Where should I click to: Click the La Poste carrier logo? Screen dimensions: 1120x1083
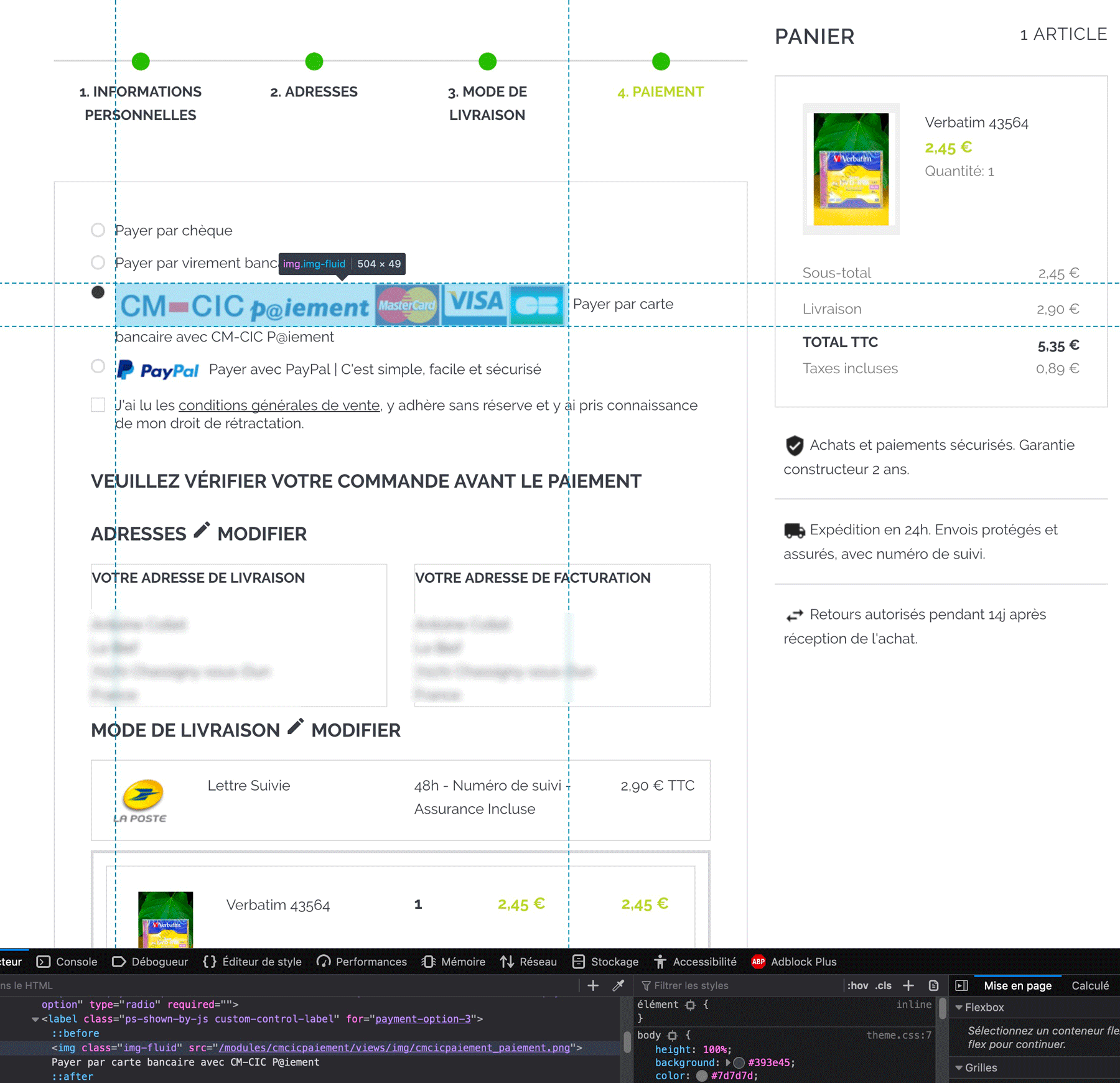pos(141,801)
